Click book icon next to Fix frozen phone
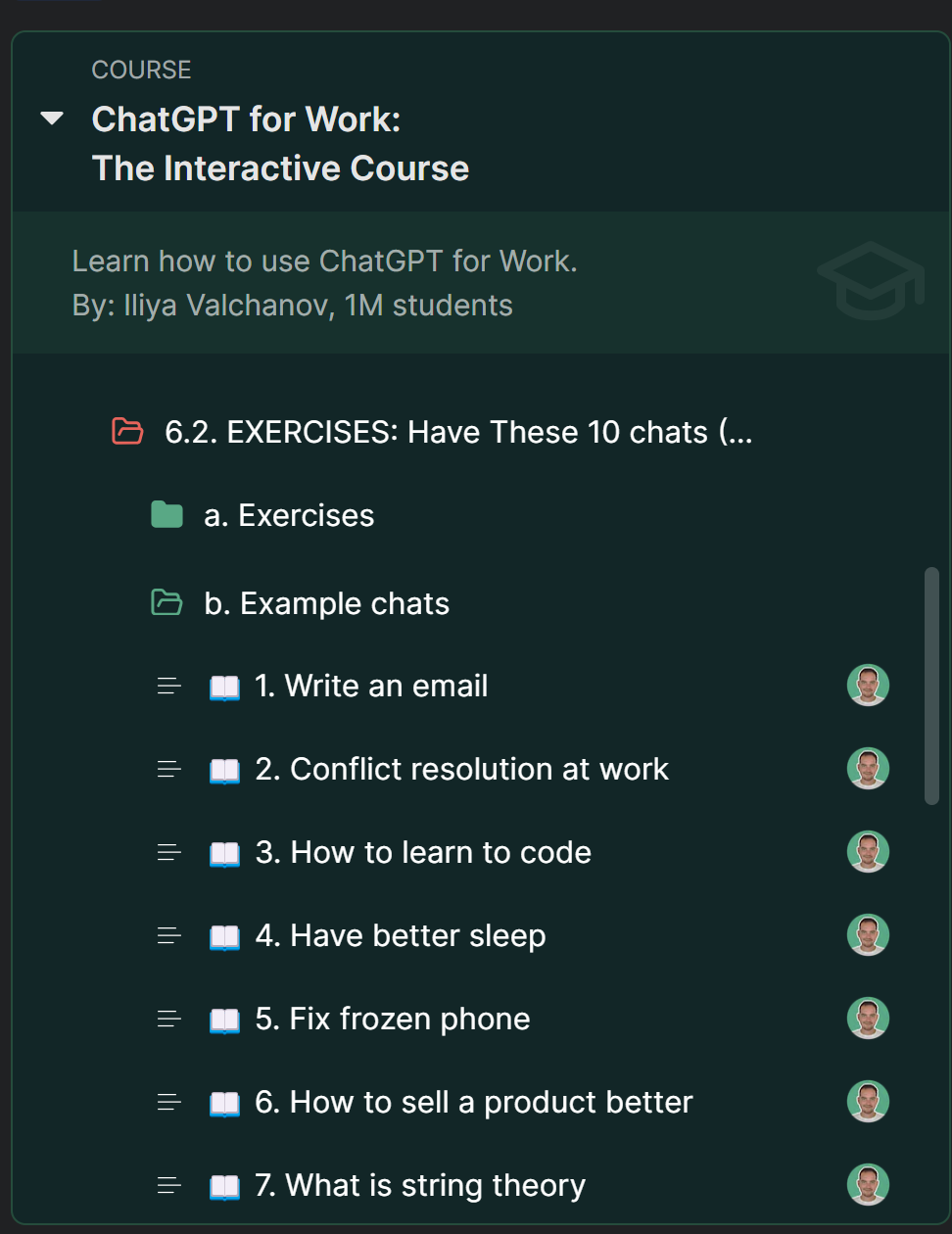The height and width of the screenshot is (1234, 952). pos(224,1020)
